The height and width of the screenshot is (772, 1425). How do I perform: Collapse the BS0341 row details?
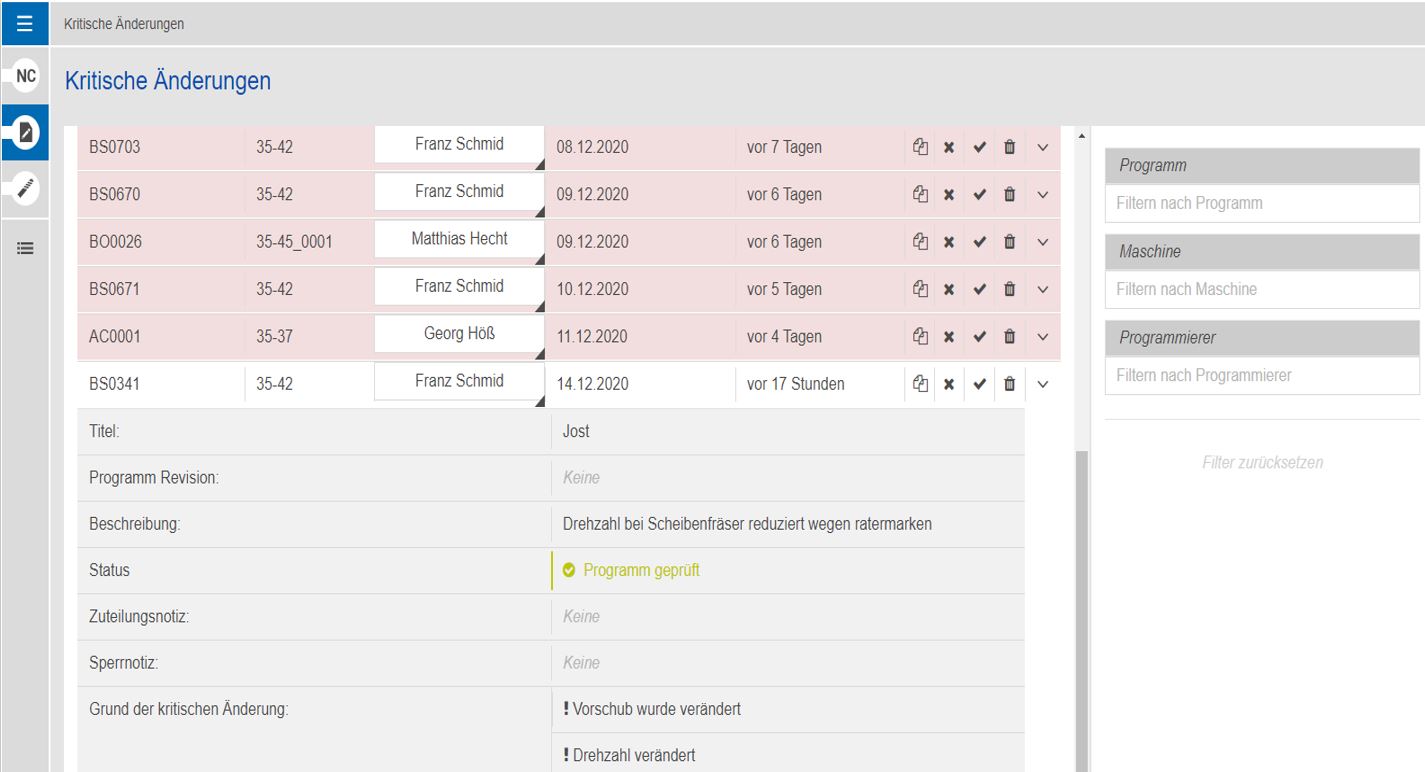[1042, 384]
